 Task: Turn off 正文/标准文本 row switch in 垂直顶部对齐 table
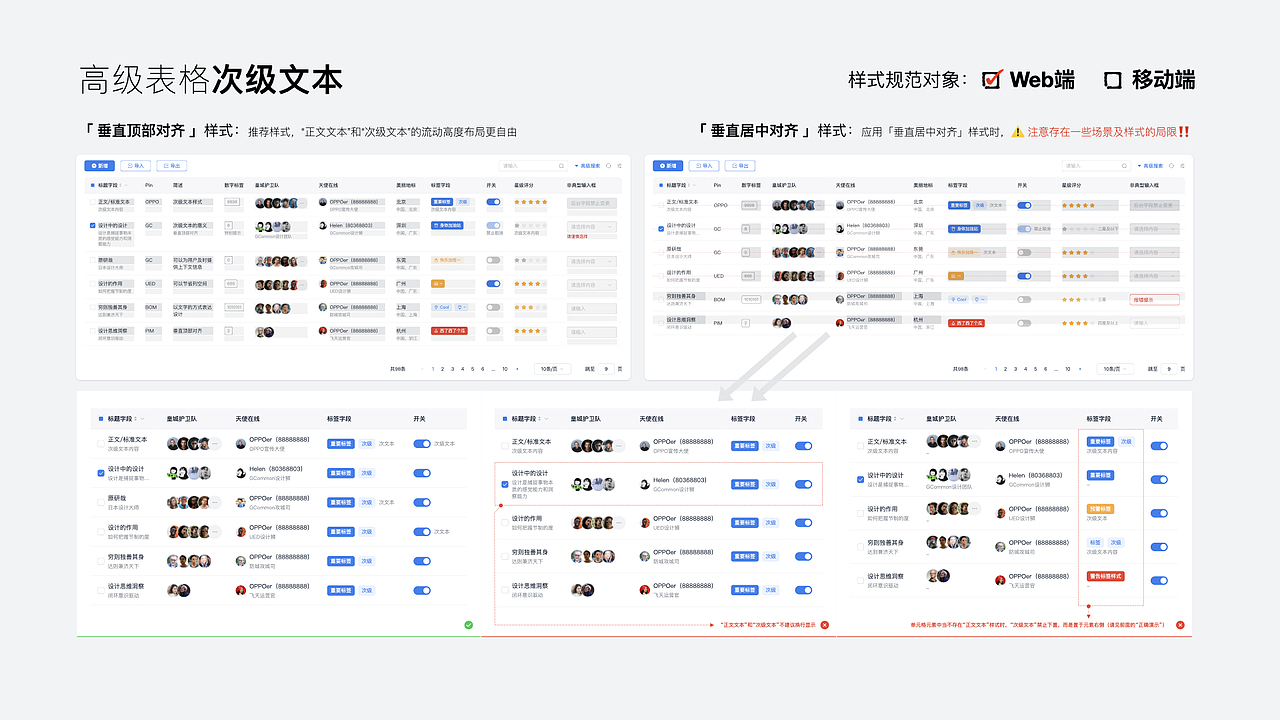(494, 202)
